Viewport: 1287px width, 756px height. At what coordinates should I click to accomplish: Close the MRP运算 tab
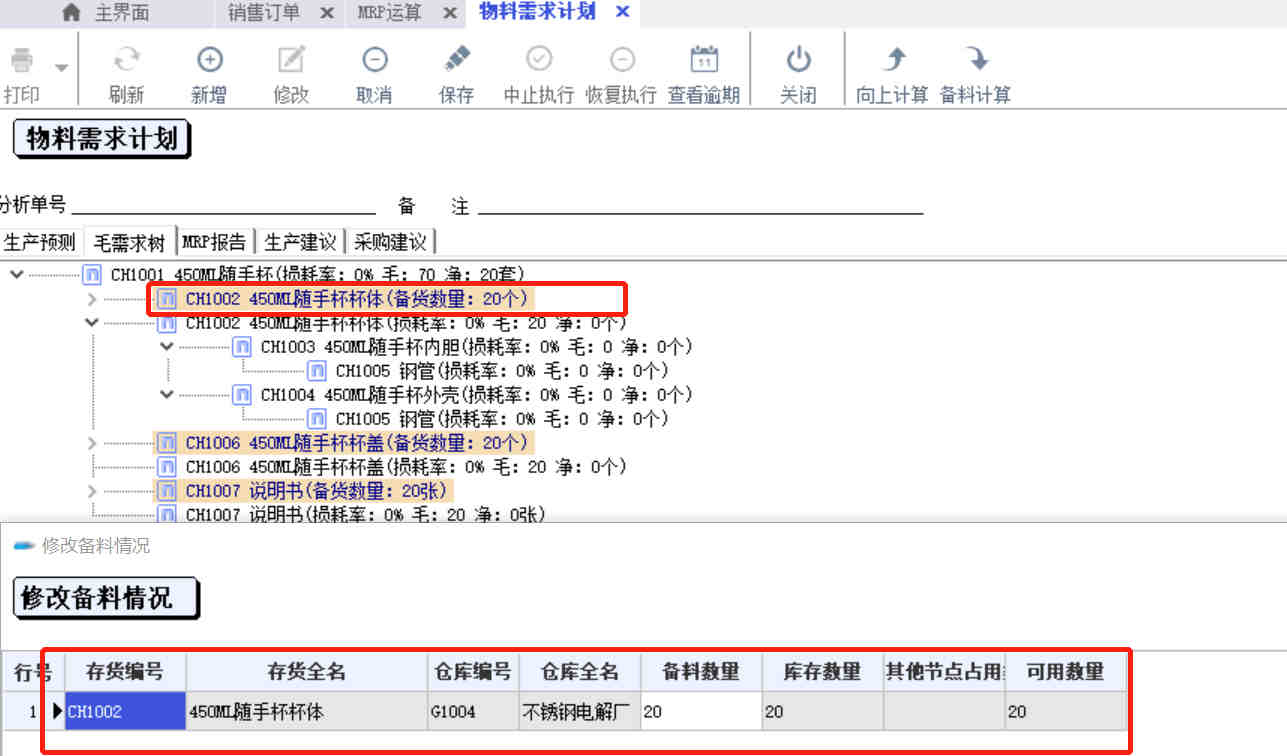(x=449, y=13)
